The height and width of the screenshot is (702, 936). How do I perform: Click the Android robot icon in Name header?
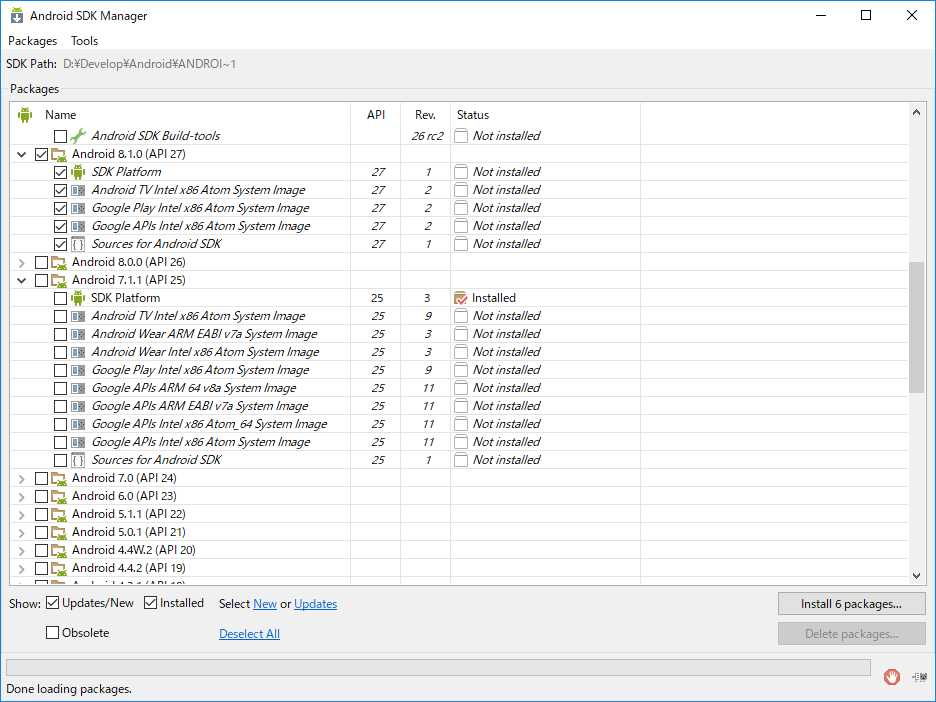24,115
